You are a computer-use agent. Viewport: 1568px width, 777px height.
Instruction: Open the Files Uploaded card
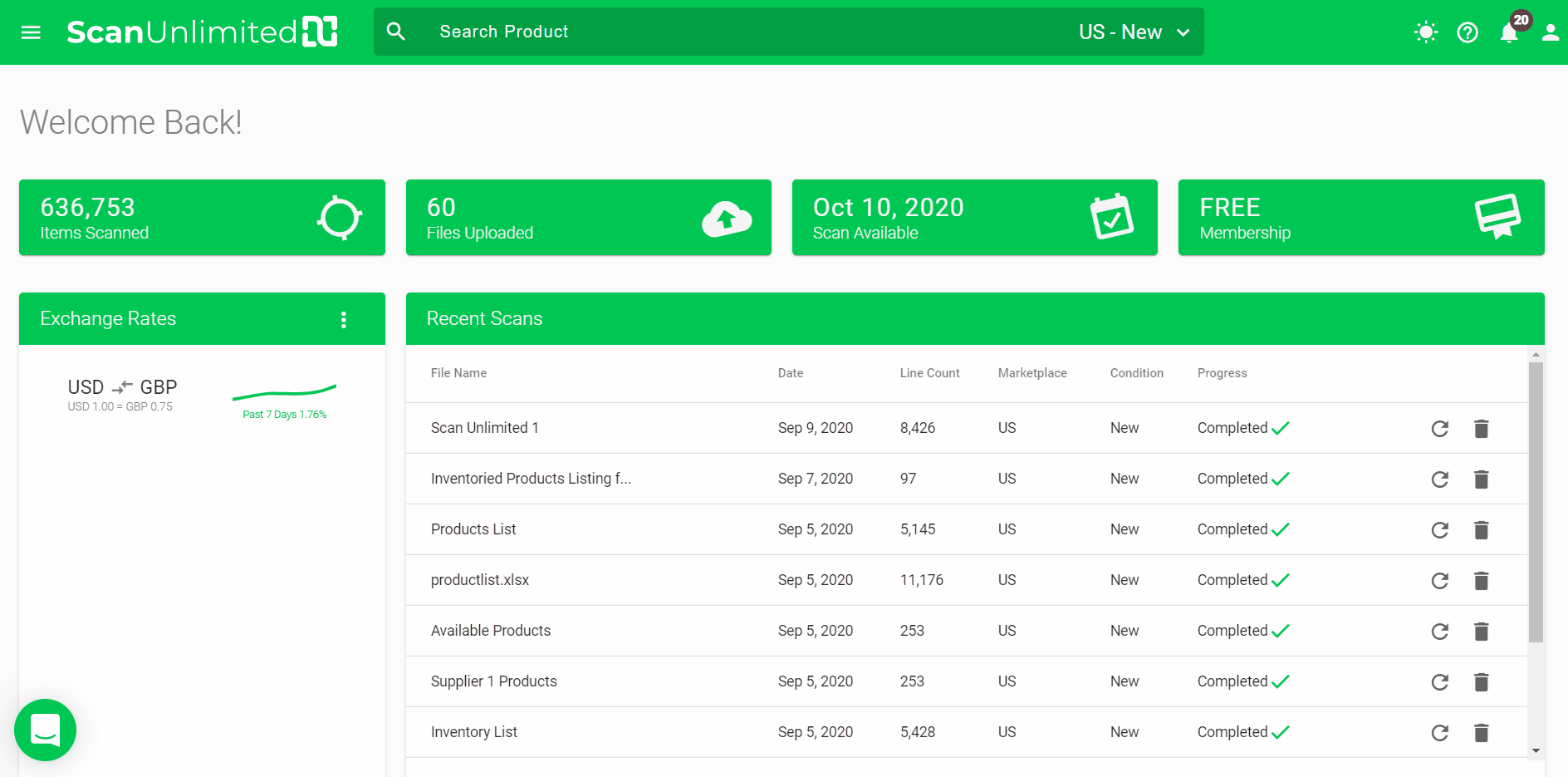[588, 218]
